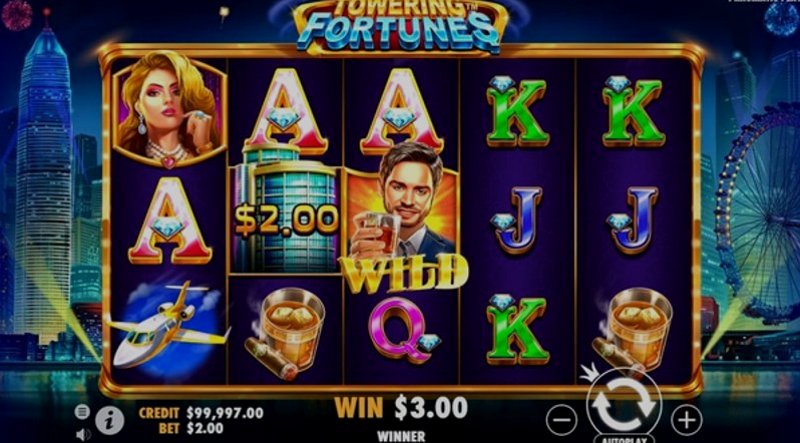Click the Wild man symbol
The height and width of the screenshot is (443, 800).
[x=403, y=218]
